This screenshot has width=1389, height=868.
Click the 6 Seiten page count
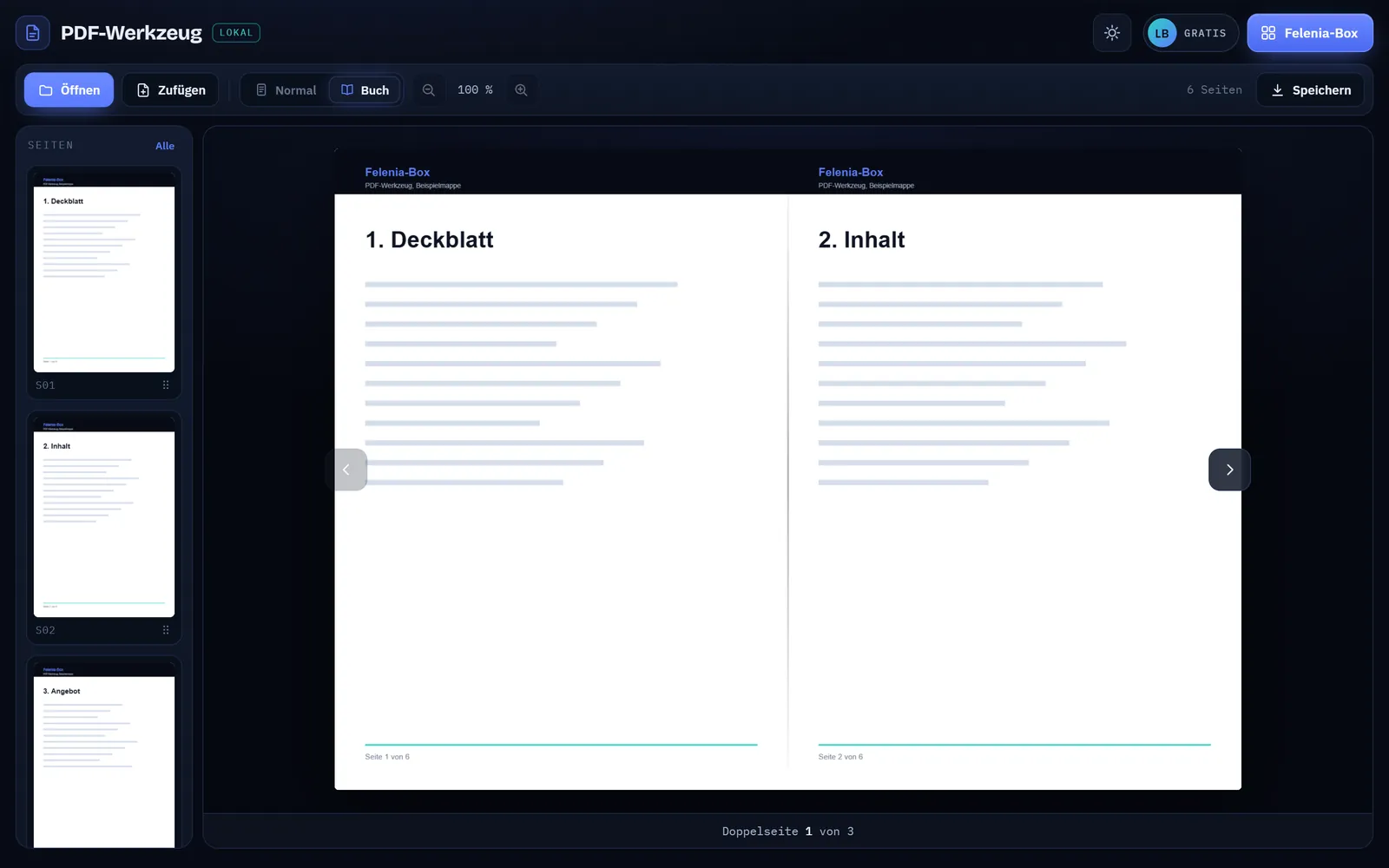click(1214, 89)
